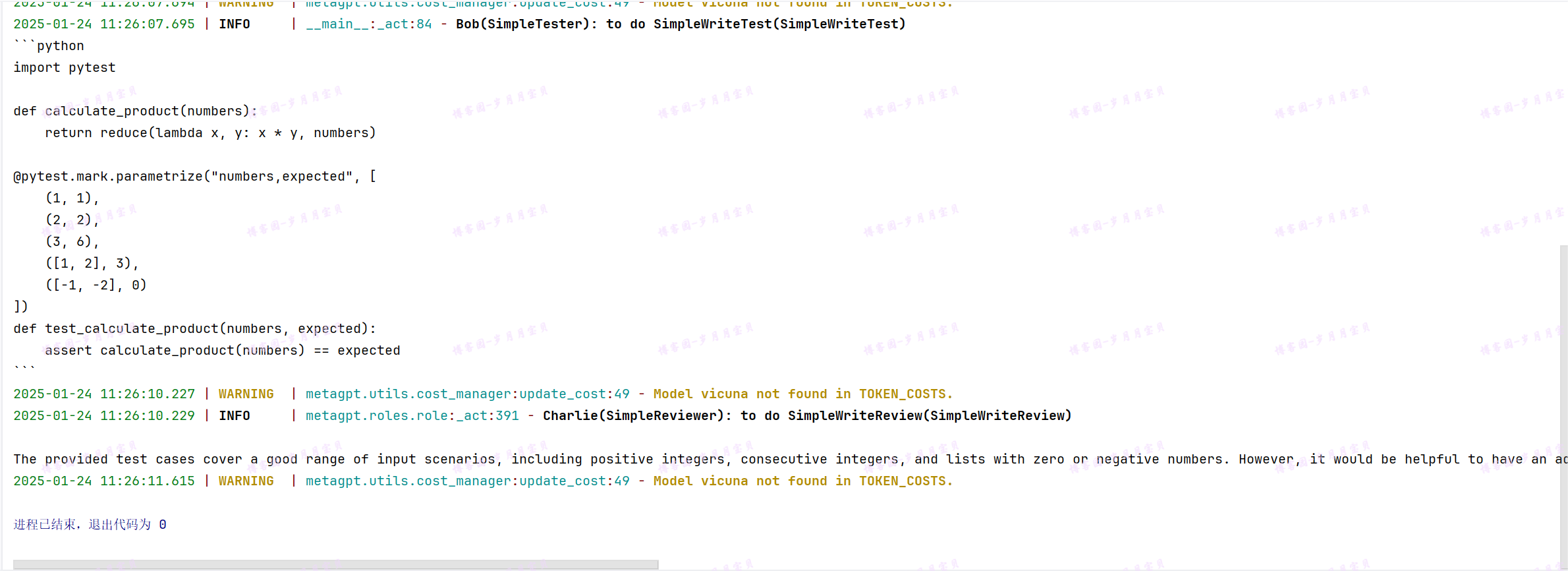Click the WARNING label at 11:26:11.615
The width and height of the screenshot is (1568, 571).
(246, 481)
